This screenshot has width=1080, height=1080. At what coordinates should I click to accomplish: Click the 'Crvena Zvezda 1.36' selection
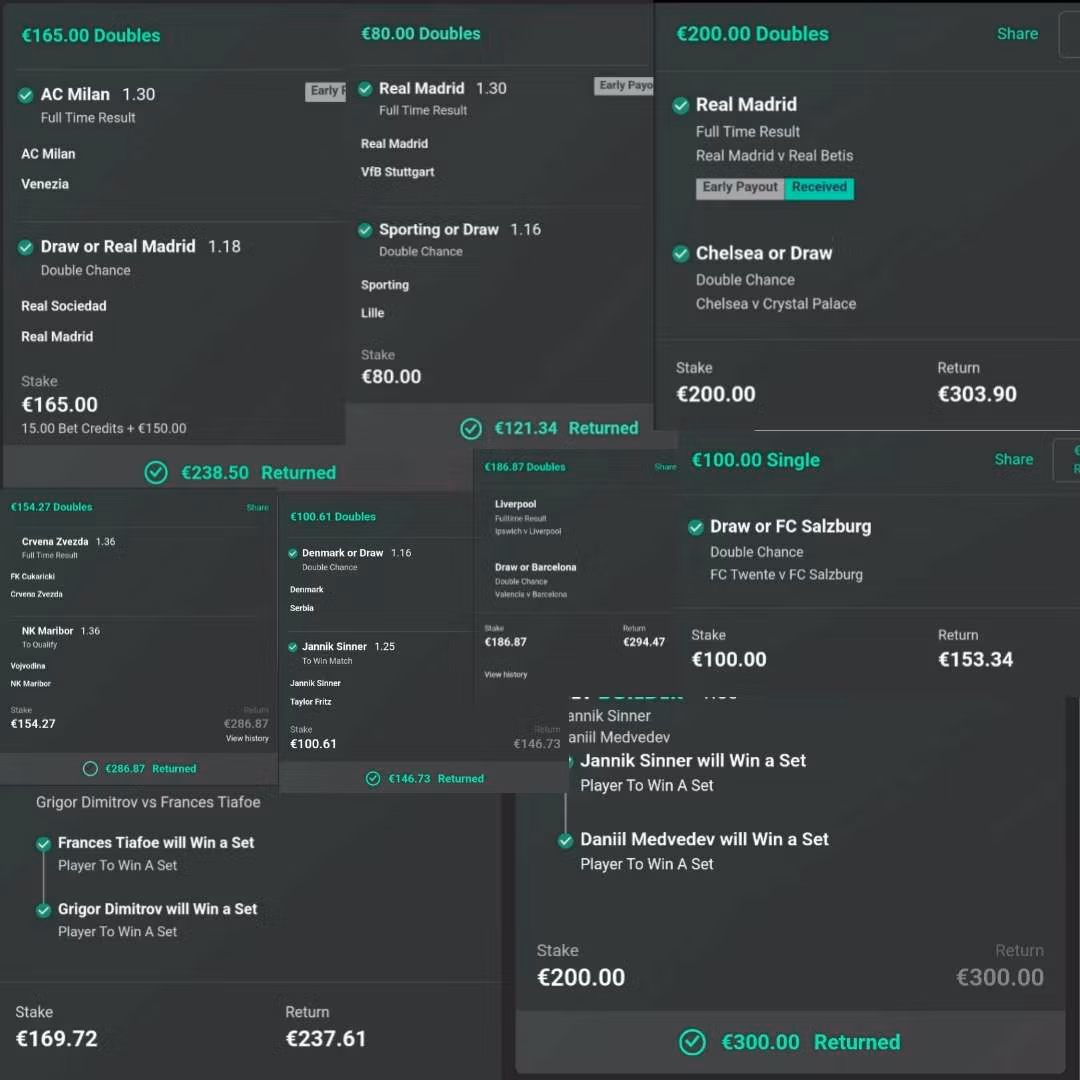(68, 542)
